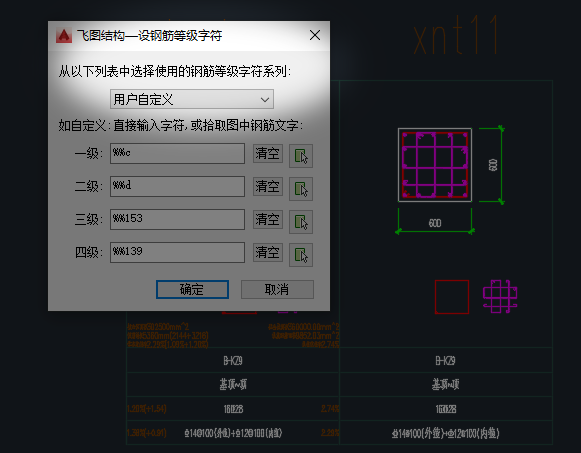Image resolution: width=581 pixels, height=453 pixels.
Task: Pick rebar text from drawing for 四级
Action: (x=301, y=255)
